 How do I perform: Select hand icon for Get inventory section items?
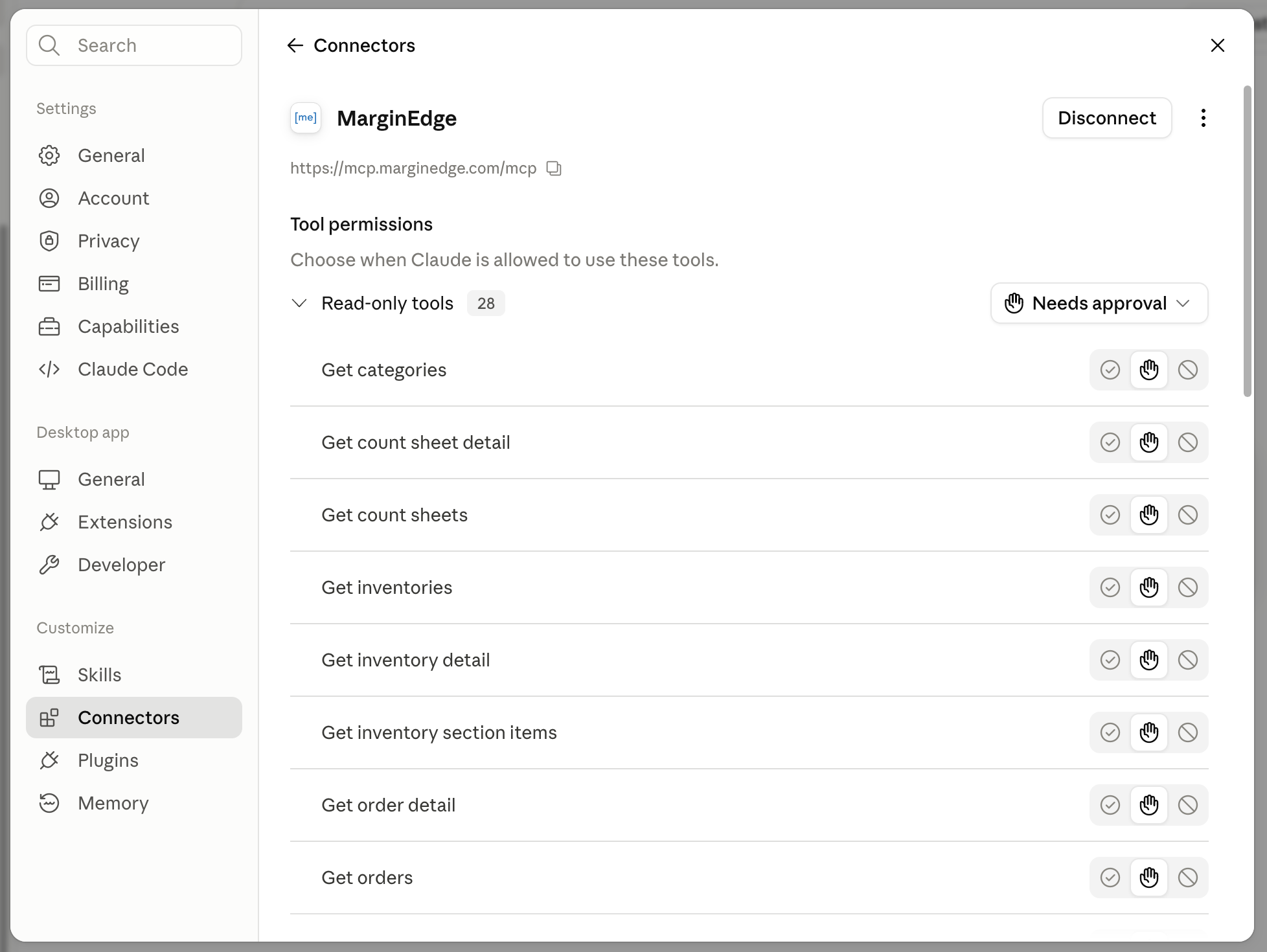point(1149,732)
